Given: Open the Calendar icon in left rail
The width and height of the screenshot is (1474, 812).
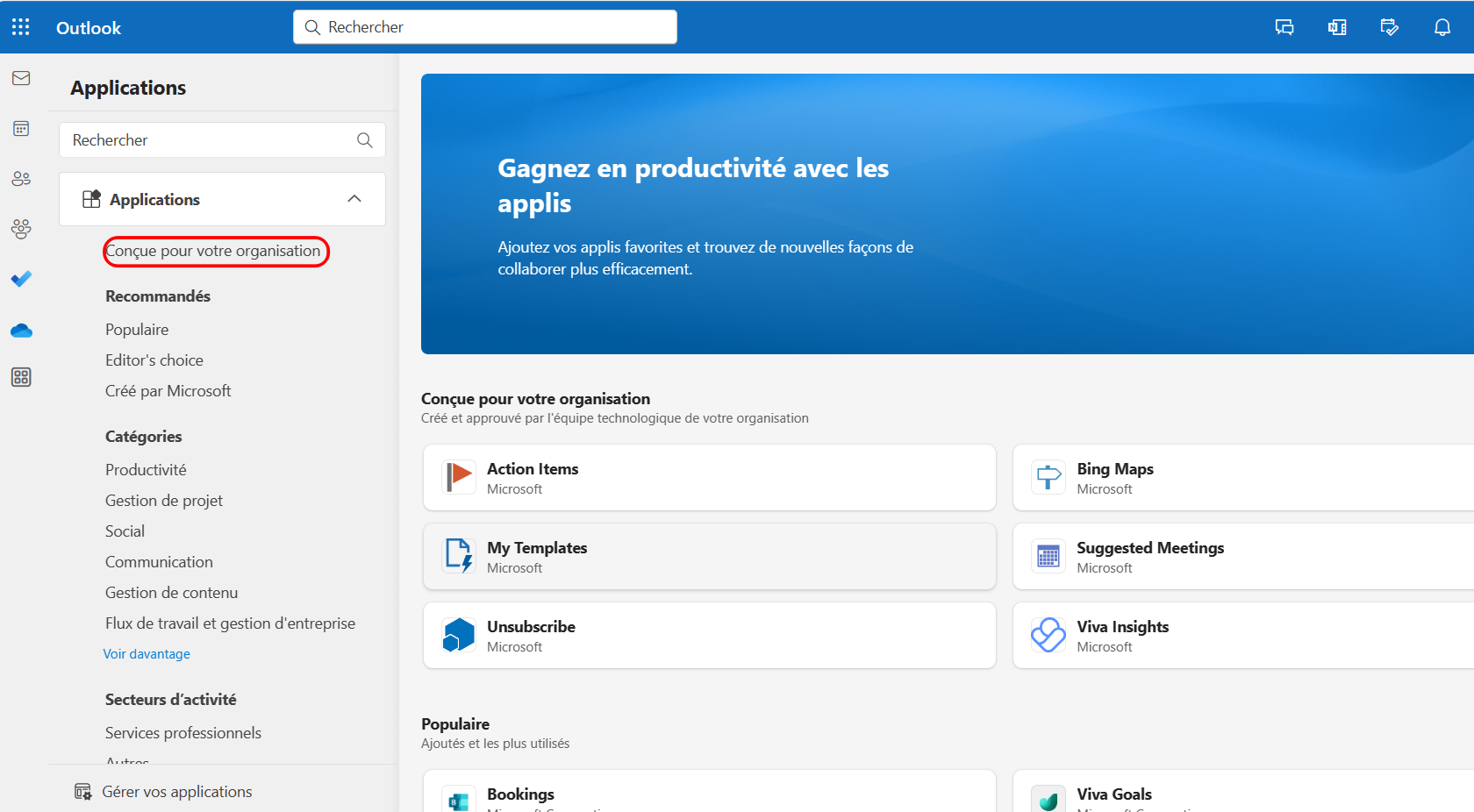Looking at the screenshot, I should 21,129.
